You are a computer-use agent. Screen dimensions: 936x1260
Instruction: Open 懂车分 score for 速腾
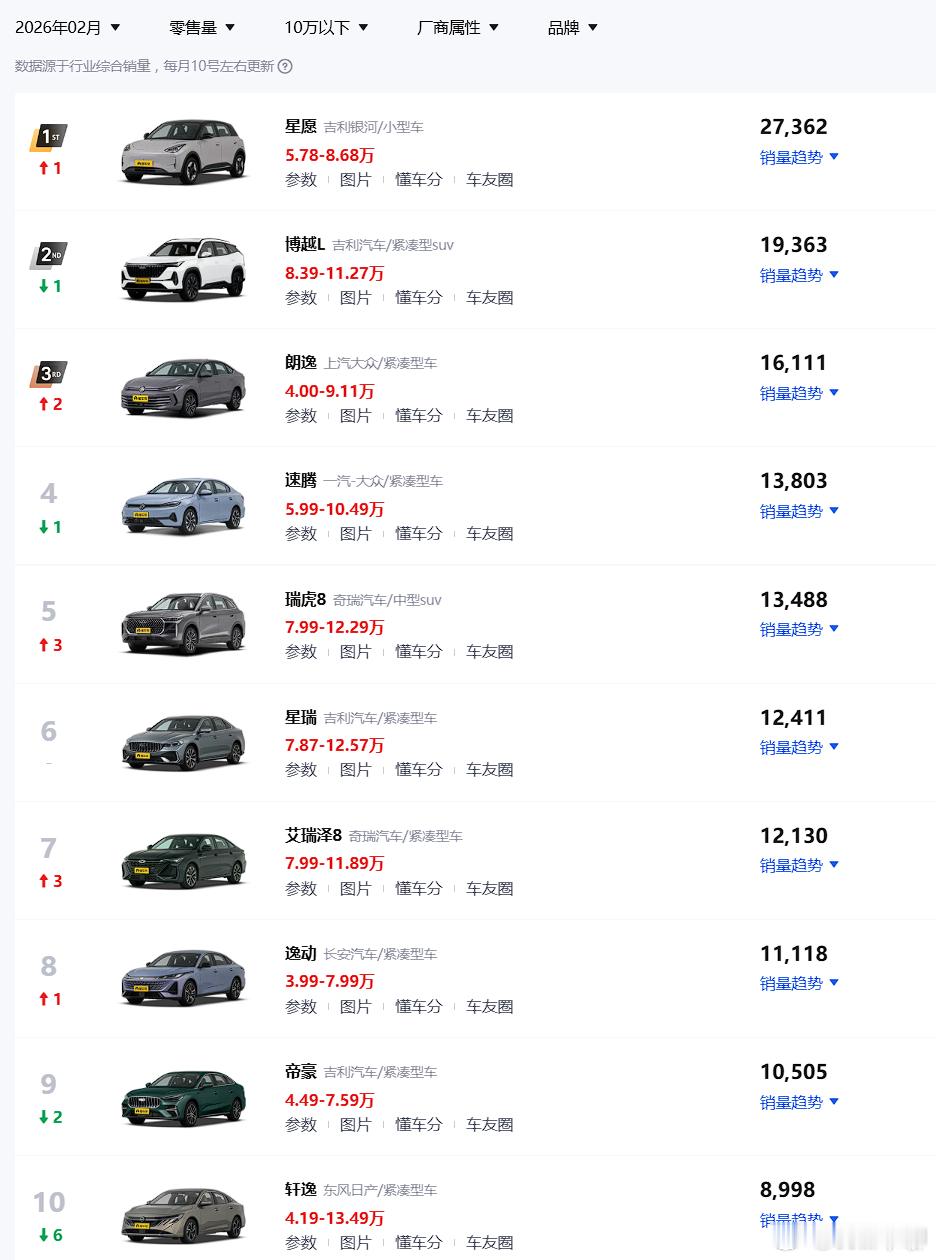(418, 534)
